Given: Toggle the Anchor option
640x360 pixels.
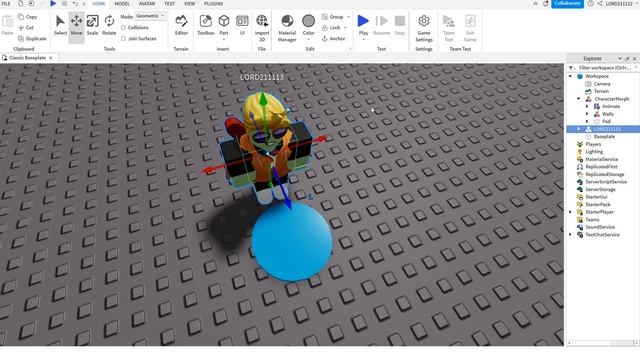Looking at the screenshot, I should (x=333, y=38).
